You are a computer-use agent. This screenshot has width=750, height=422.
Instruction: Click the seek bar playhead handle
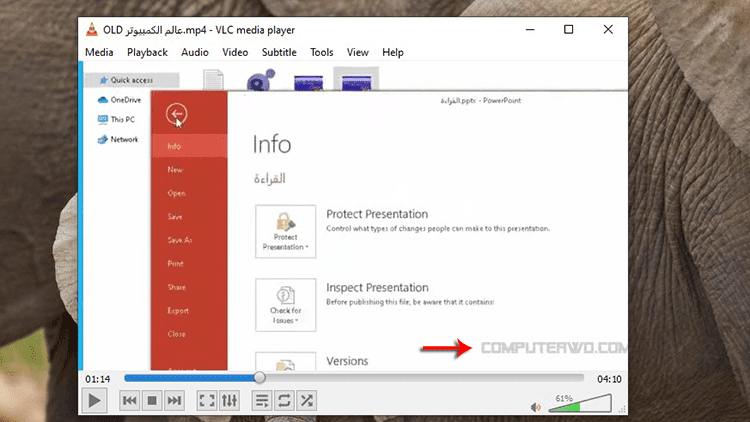(259, 378)
